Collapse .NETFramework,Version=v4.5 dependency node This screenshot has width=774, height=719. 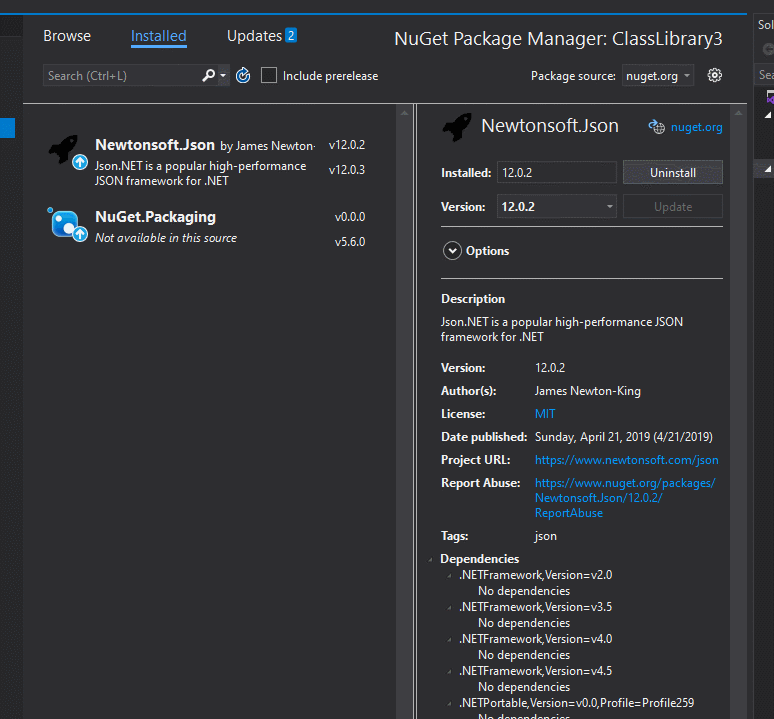click(x=449, y=671)
